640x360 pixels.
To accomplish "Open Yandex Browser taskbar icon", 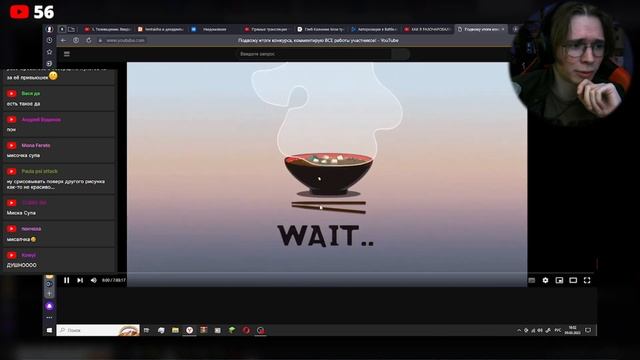I will pos(189,330).
